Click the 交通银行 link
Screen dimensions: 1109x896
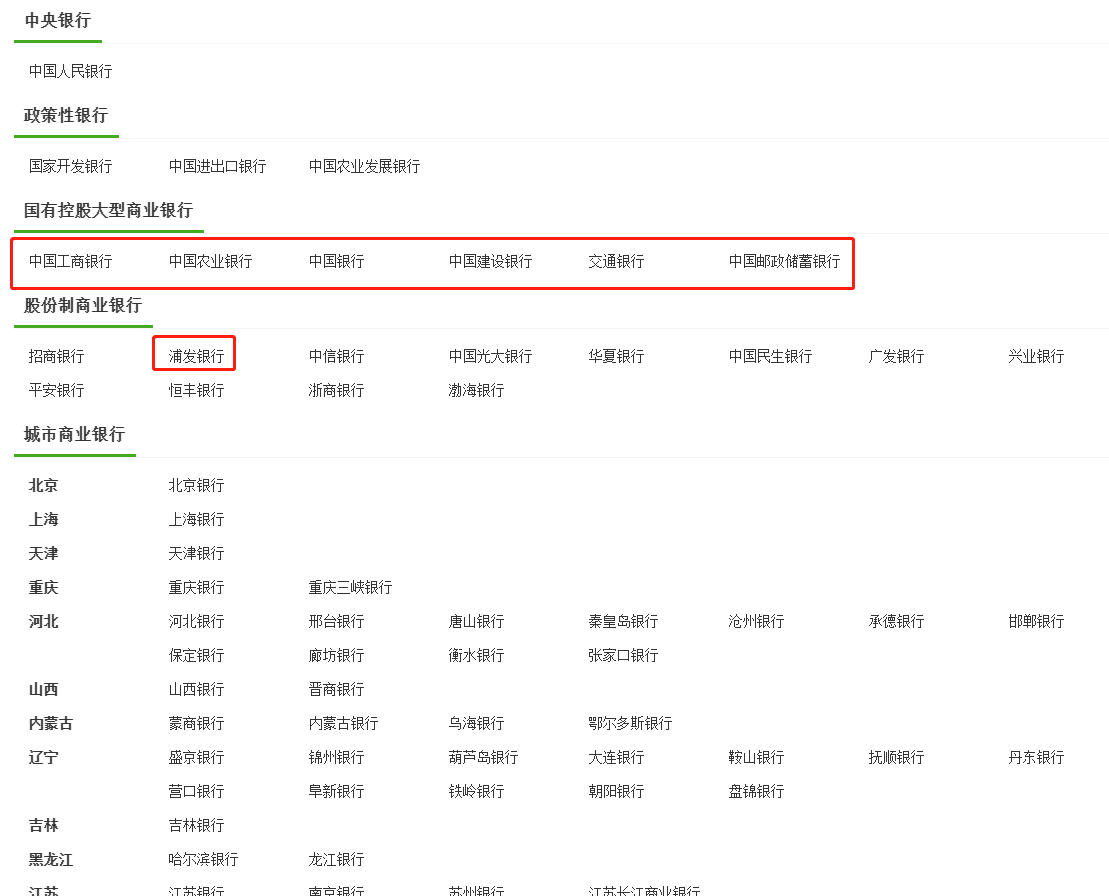click(616, 262)
